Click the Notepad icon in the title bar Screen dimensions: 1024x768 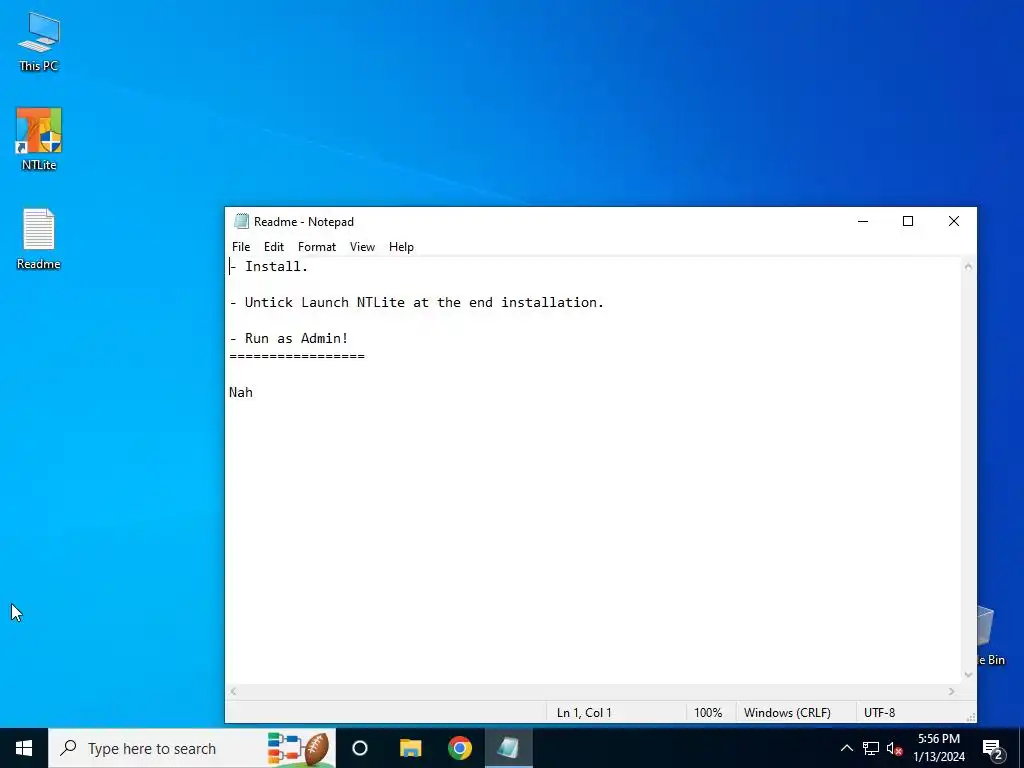pyautogui.click(x=242, y=221)
